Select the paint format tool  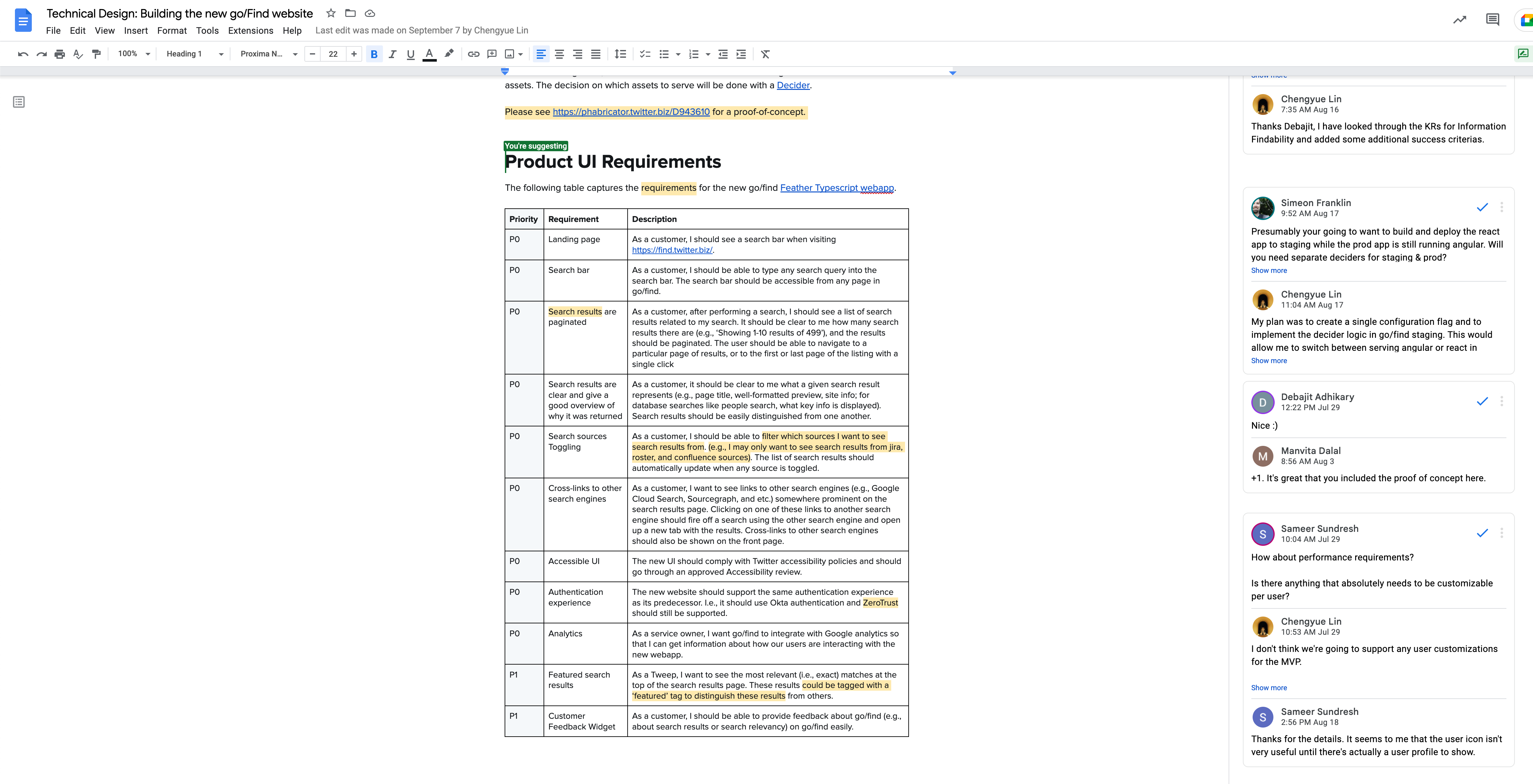[x=96, y=54]
